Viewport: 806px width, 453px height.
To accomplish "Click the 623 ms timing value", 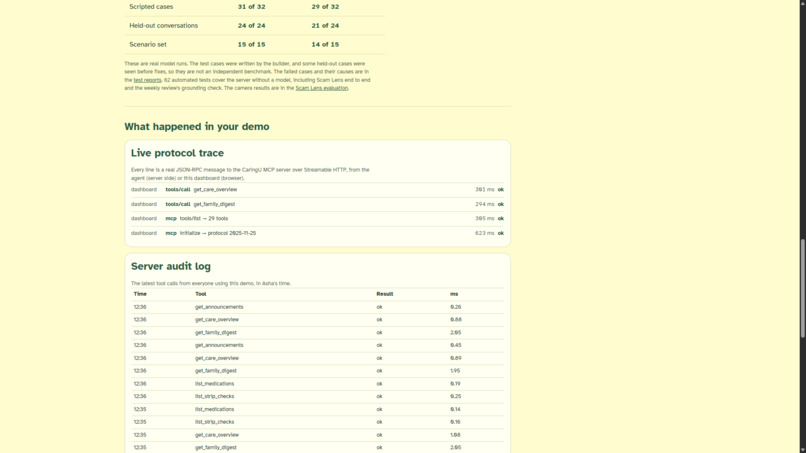I will coord(484,233).
